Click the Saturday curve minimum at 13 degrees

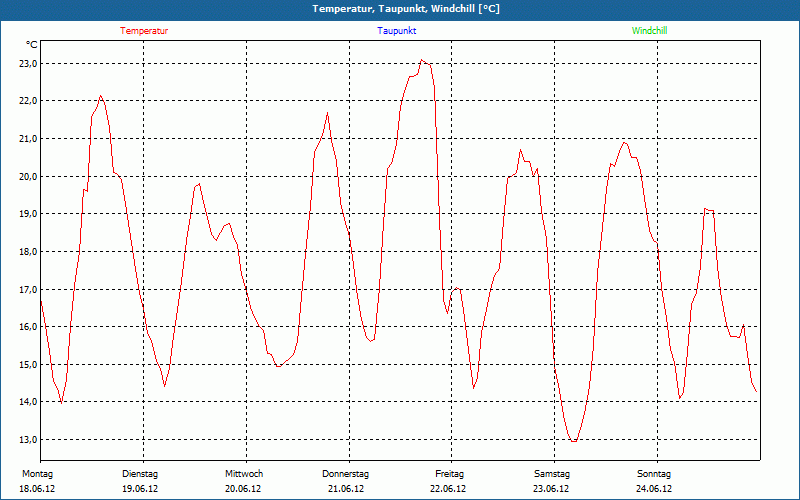(574, 441)
